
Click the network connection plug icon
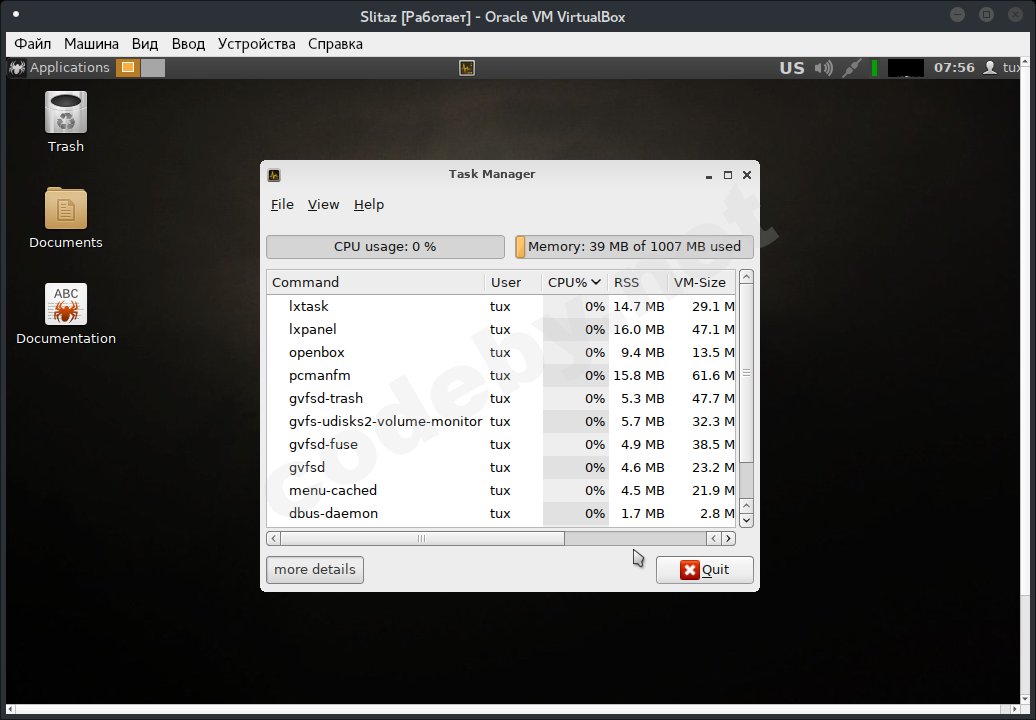[x=852, y=67]
